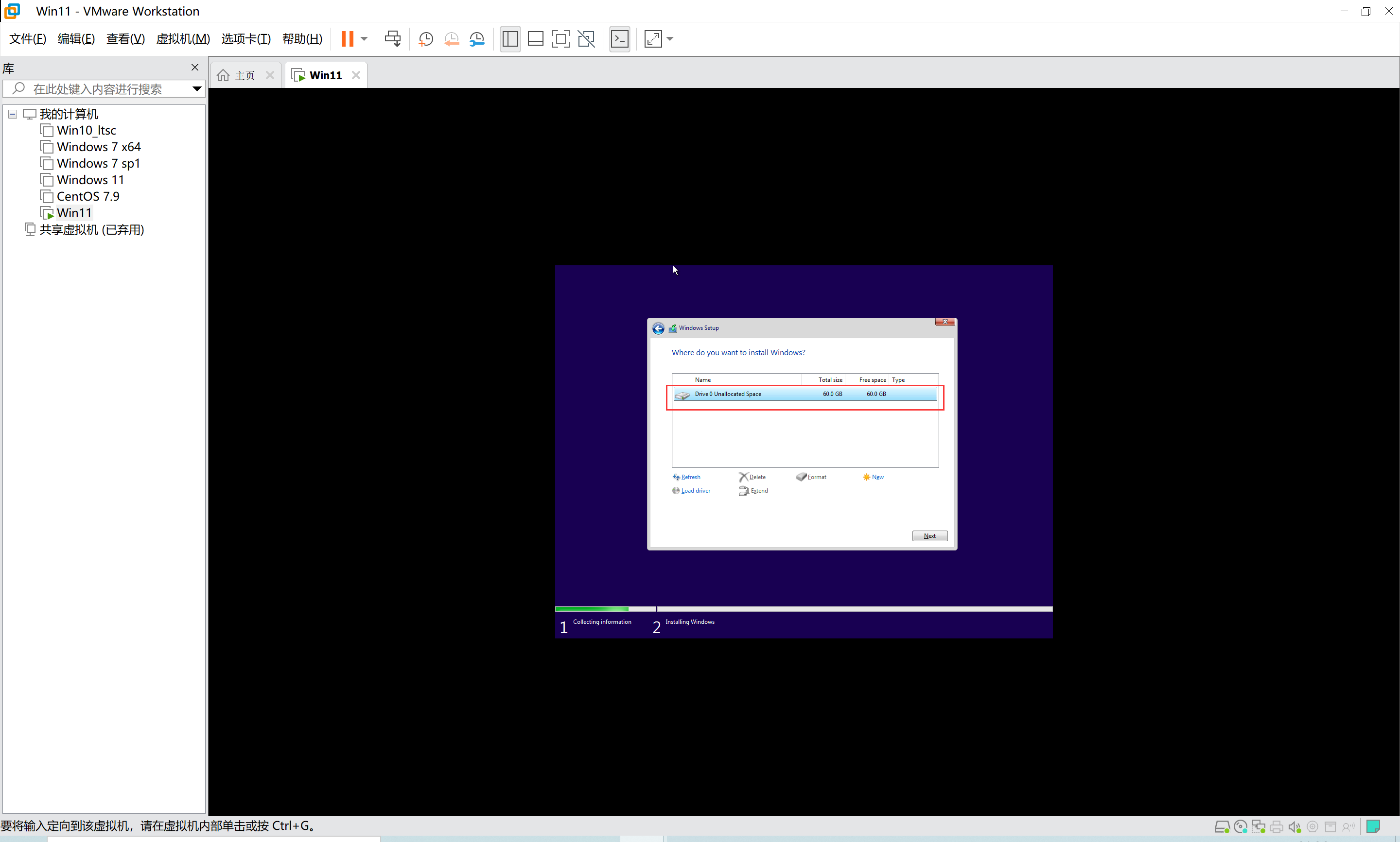Click the Send Ctrl+Alt+Delete icon
1400x842 pixels.
pos(393,38)
